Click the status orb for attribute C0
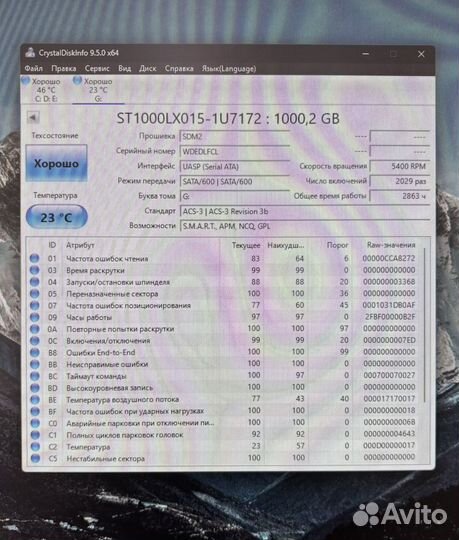 [x=34, y=423]
